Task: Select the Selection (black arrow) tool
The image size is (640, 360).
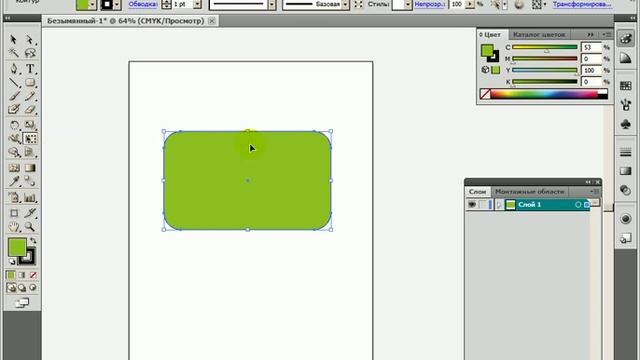Action: click(x=13, y=40)
